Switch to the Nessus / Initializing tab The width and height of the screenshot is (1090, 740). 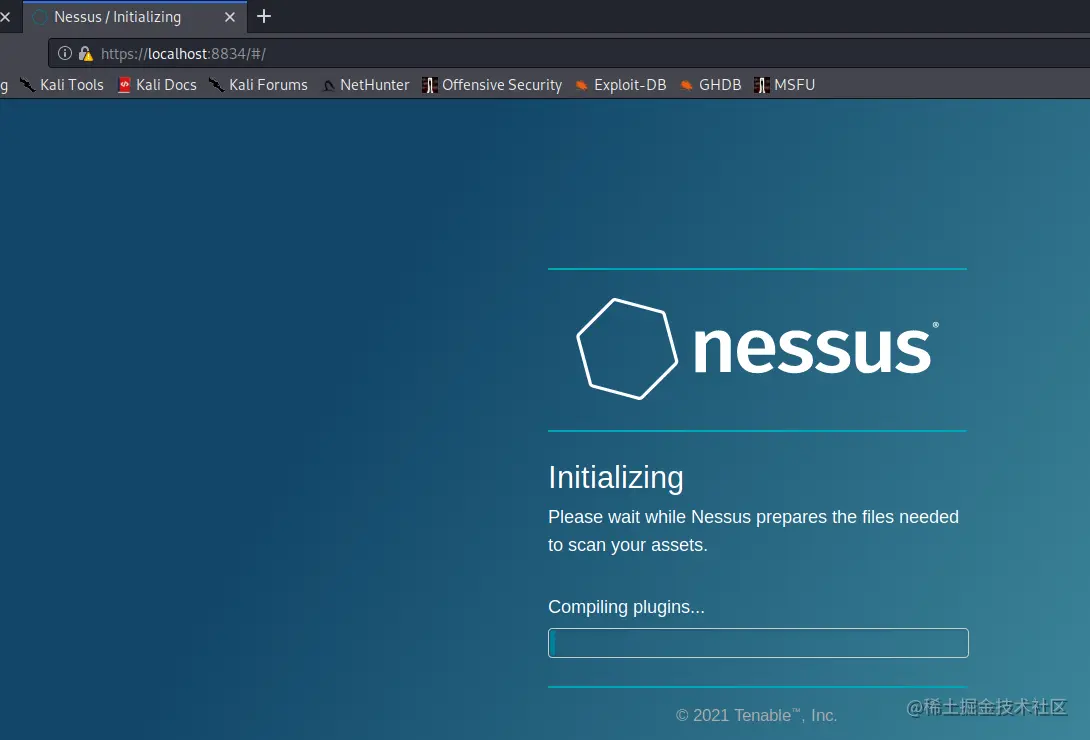134,17
